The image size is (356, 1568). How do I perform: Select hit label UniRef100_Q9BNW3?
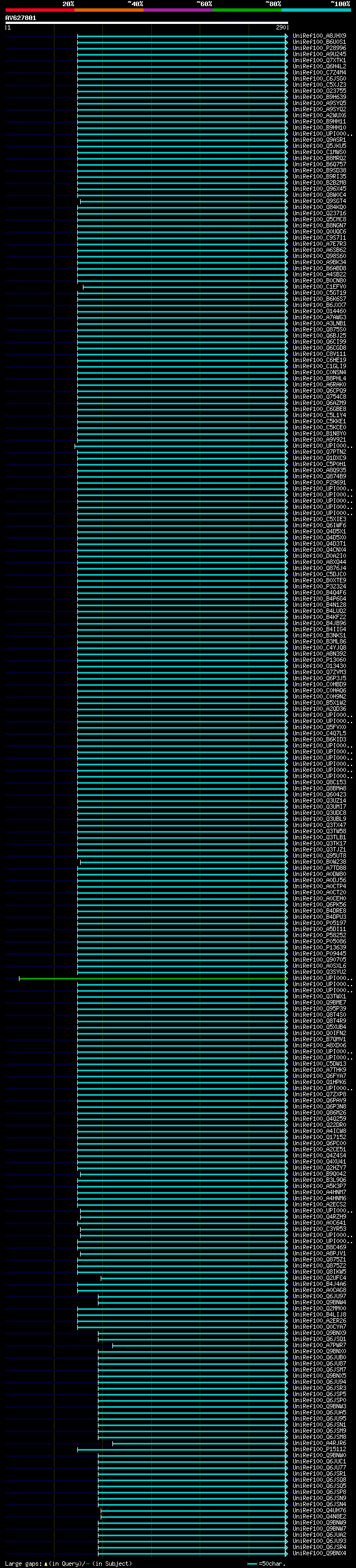[319, 1406]
